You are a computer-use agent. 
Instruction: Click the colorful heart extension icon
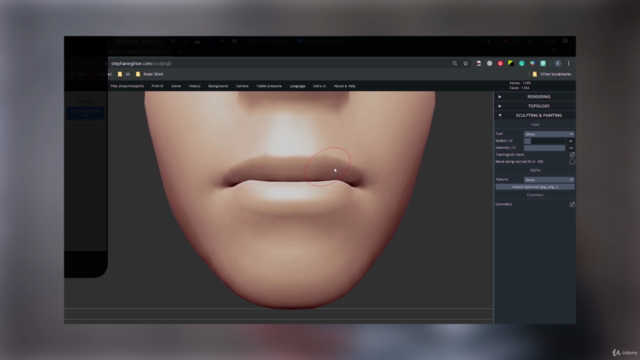532,64
